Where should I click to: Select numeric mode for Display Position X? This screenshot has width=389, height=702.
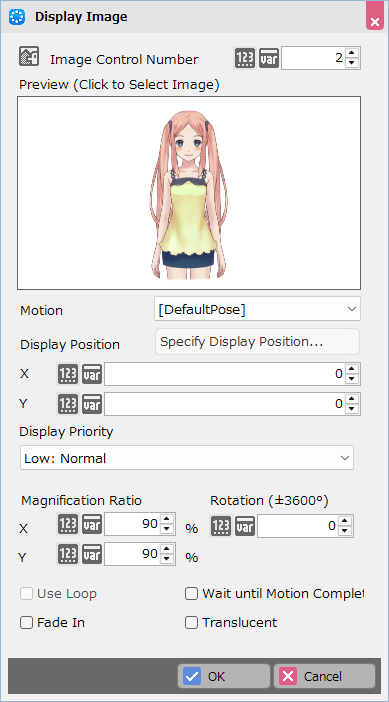68,374
